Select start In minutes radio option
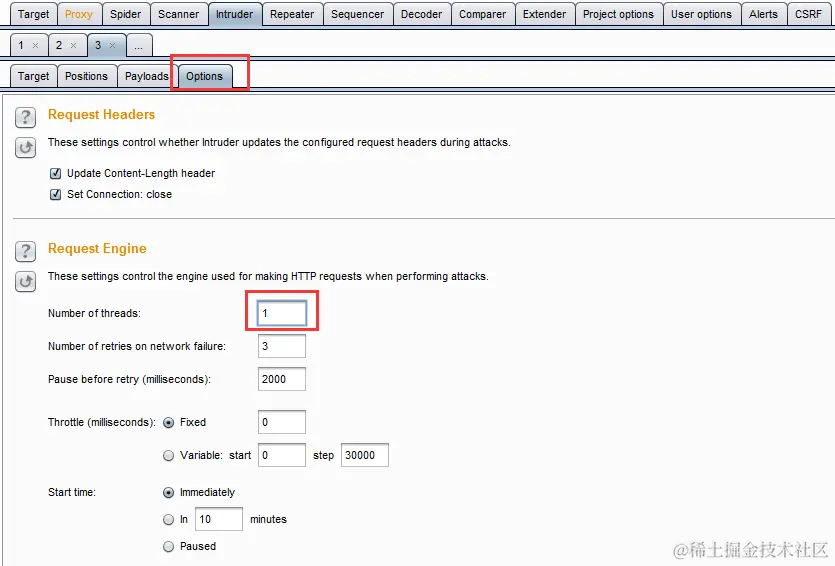The image size is (835, 566). tap(168, 520)
